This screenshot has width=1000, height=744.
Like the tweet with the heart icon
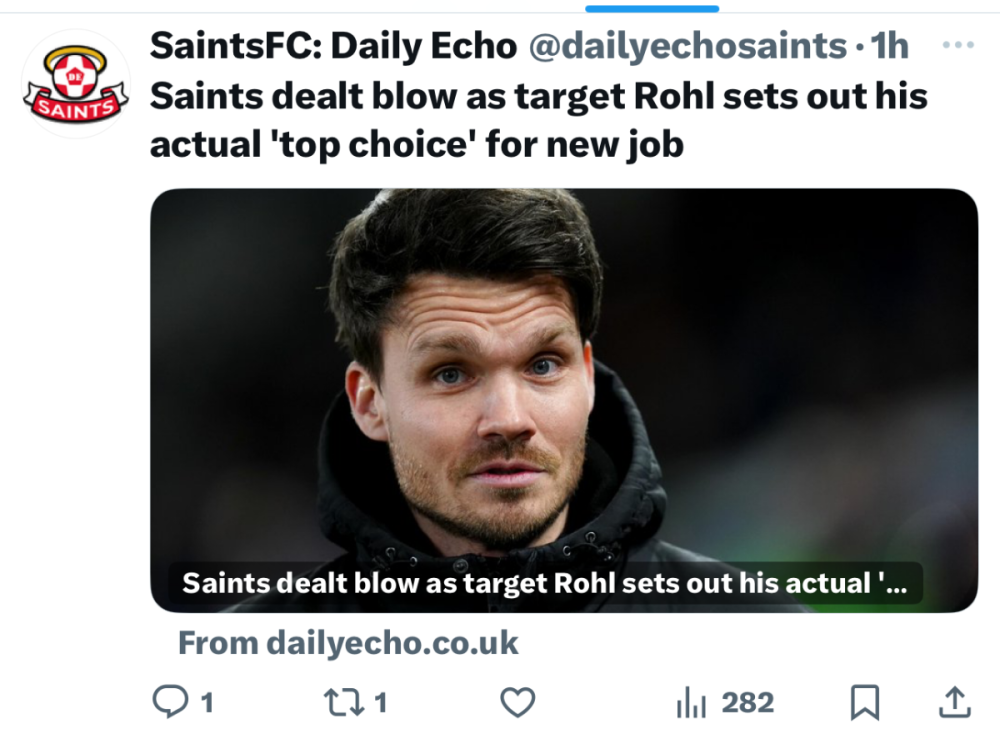(517, 702)
